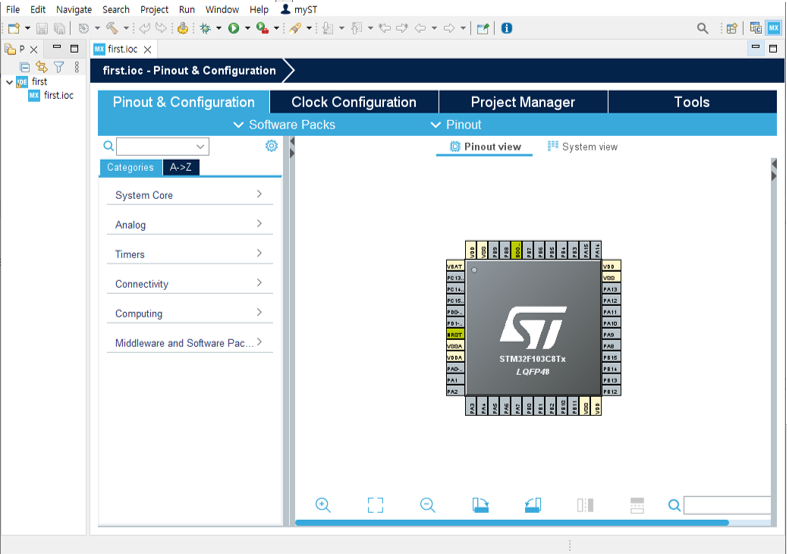Open the Window menu
The height and width of the screenshot is (554, 787).
coord(222,10)
